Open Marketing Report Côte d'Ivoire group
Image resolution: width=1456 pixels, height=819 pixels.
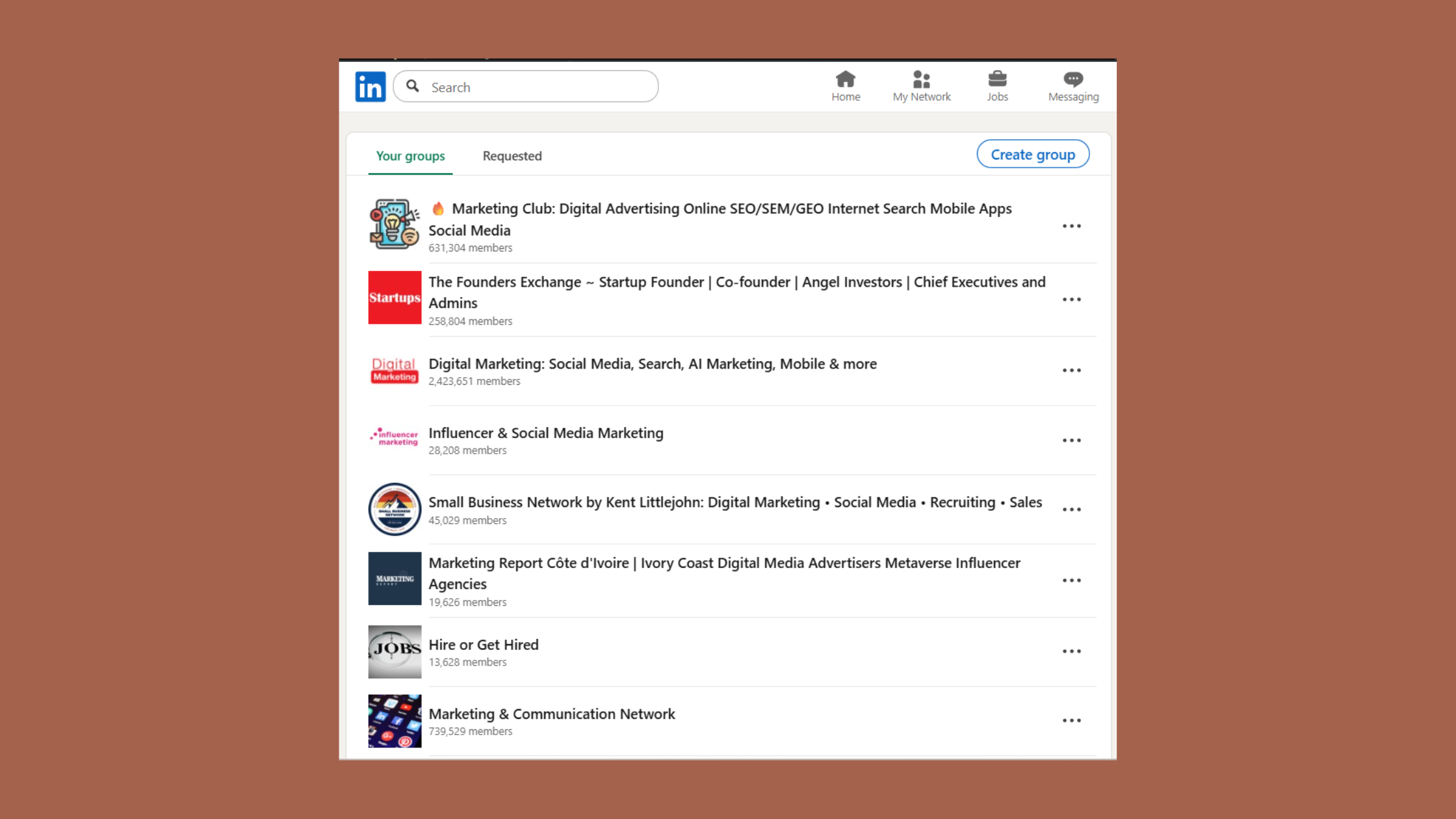click(725, 573)
